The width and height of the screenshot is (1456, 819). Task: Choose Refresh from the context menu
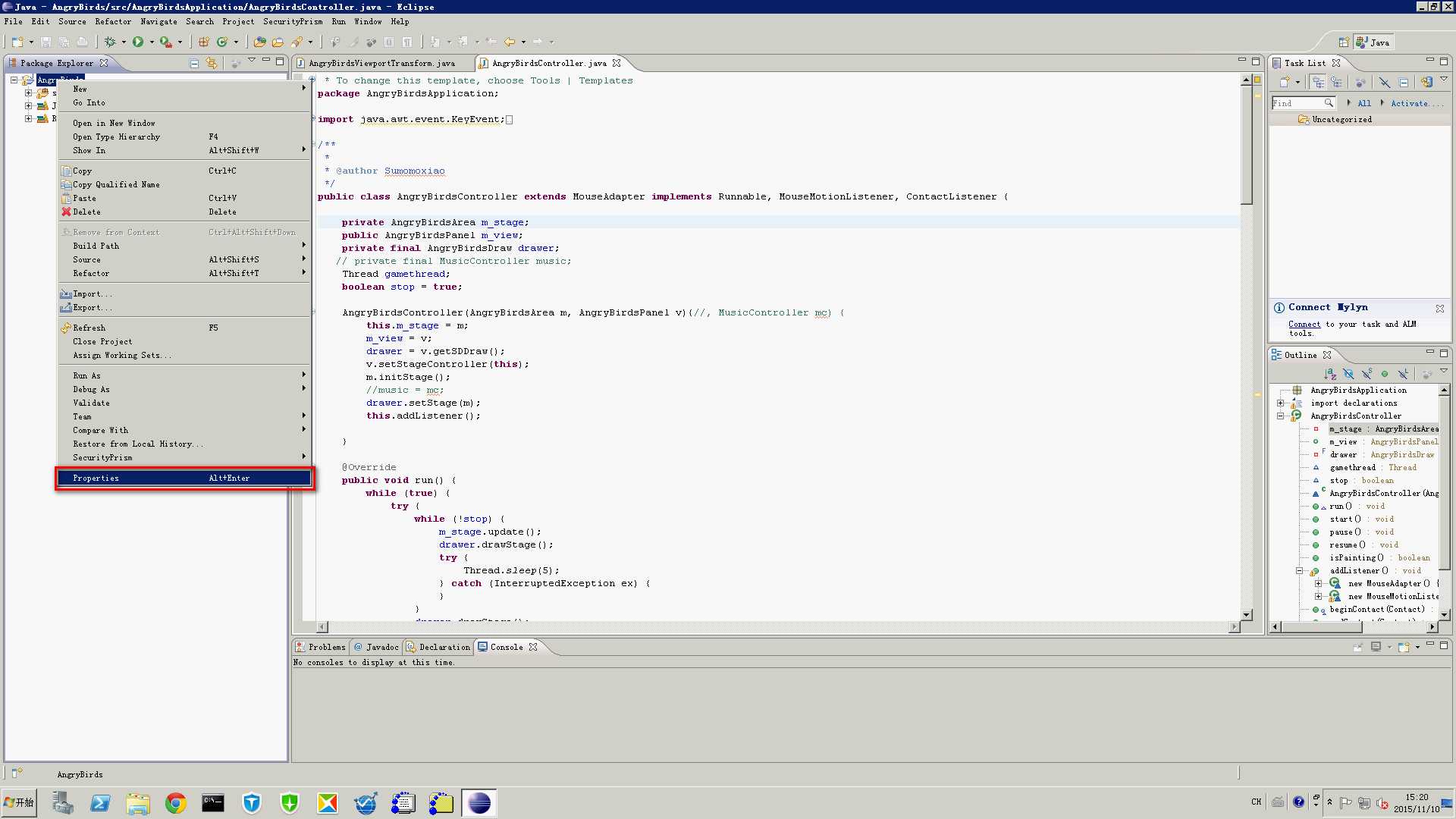[184, 328]
